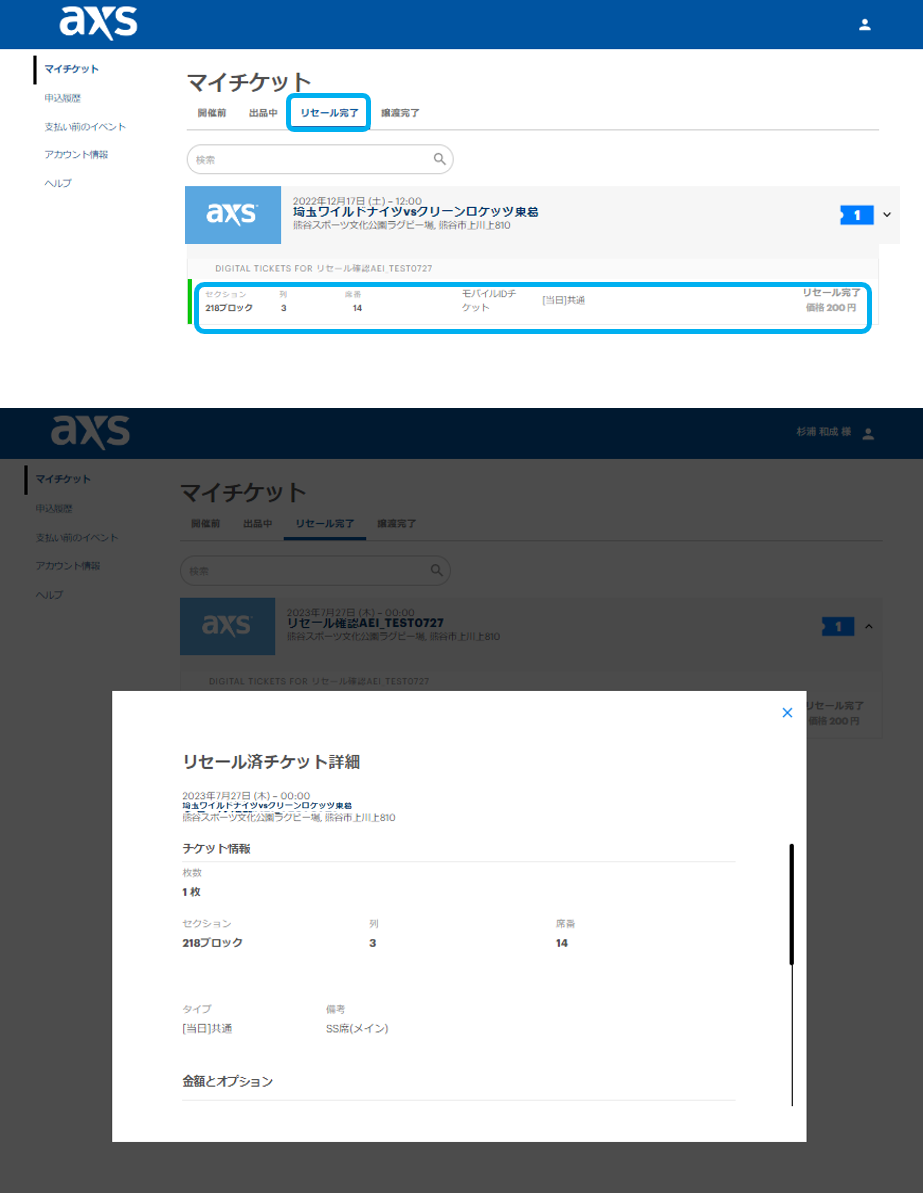Open the blue-outlined リセール完了 tab
Screen dimensions: 923x1193
pyautogui.click(x=329, y=113)
